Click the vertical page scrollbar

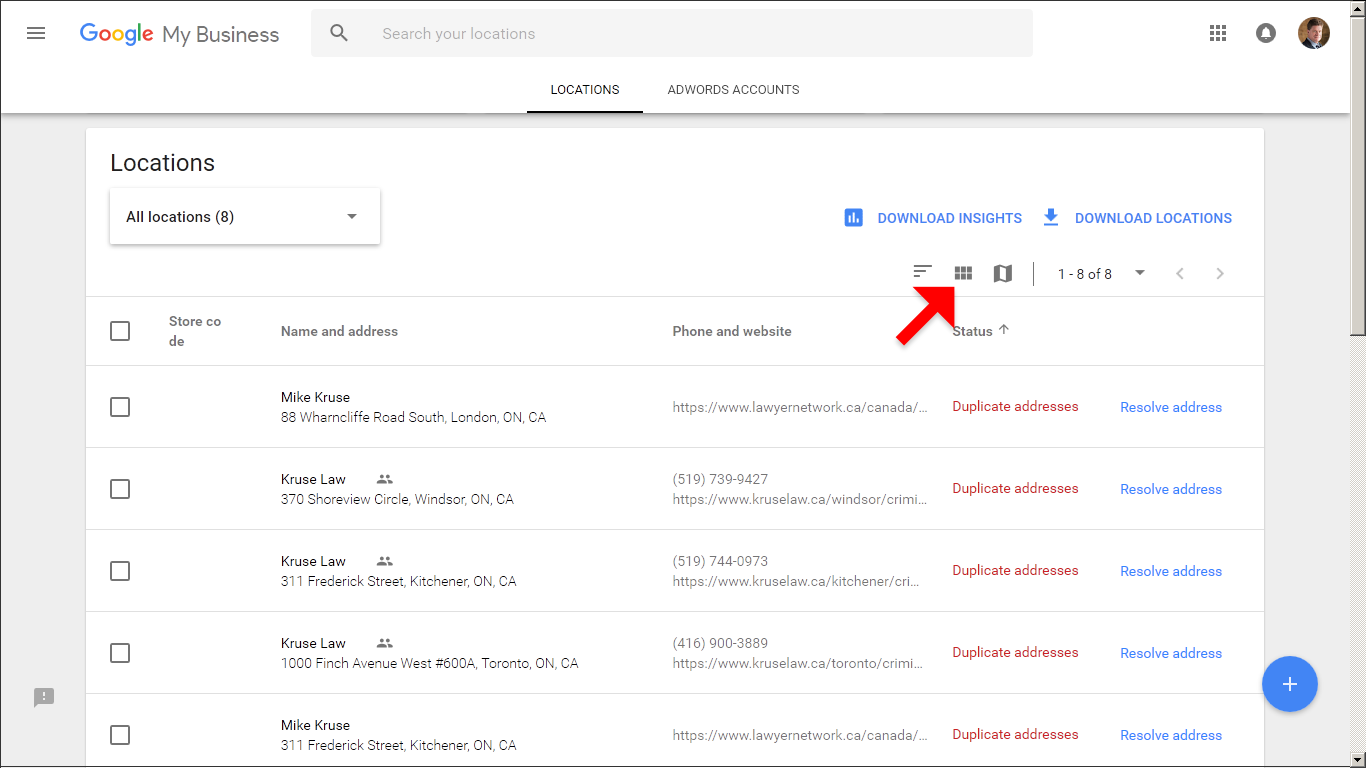point(1357,175)
